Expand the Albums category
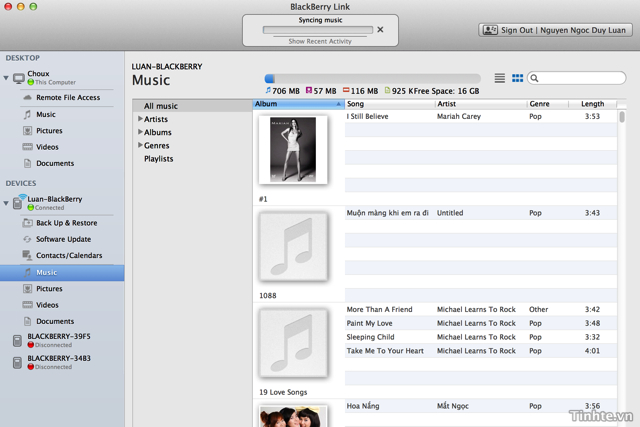Viewport: 640px width, 427px height. pyautogui.click(x=140, y=132)
